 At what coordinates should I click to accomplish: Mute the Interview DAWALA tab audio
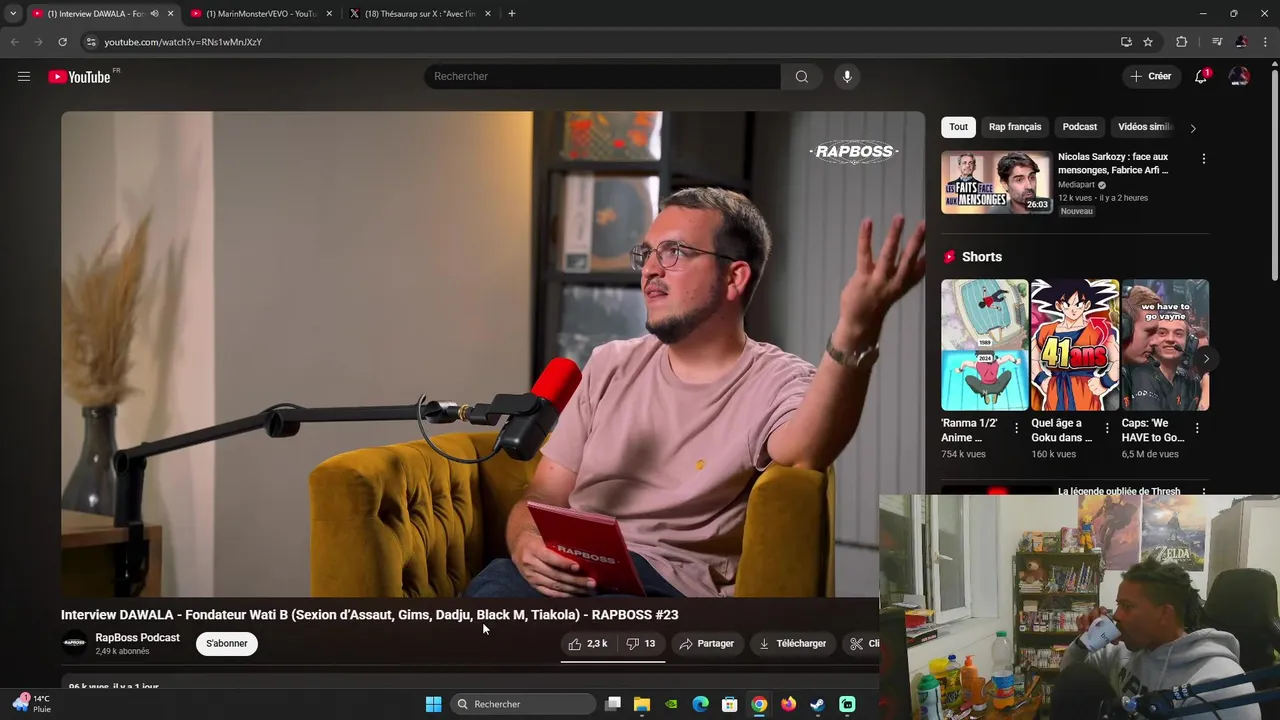tap(154, 14)
